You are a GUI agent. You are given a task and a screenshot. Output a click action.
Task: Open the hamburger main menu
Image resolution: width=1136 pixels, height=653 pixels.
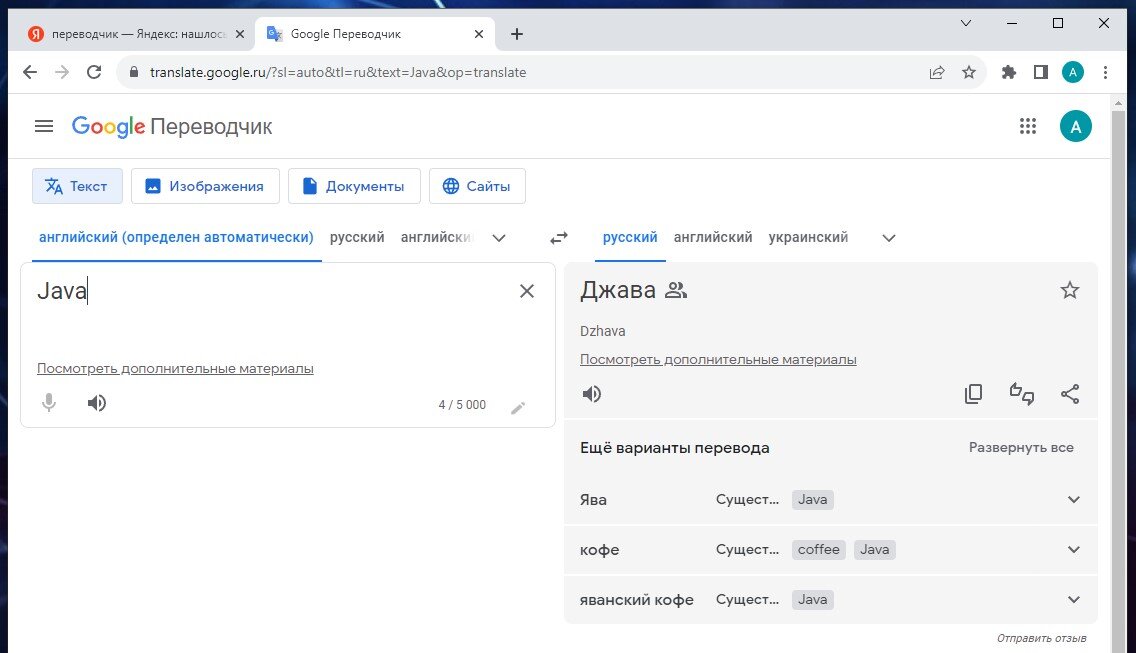pyautogui.click(x=44, y=126)
